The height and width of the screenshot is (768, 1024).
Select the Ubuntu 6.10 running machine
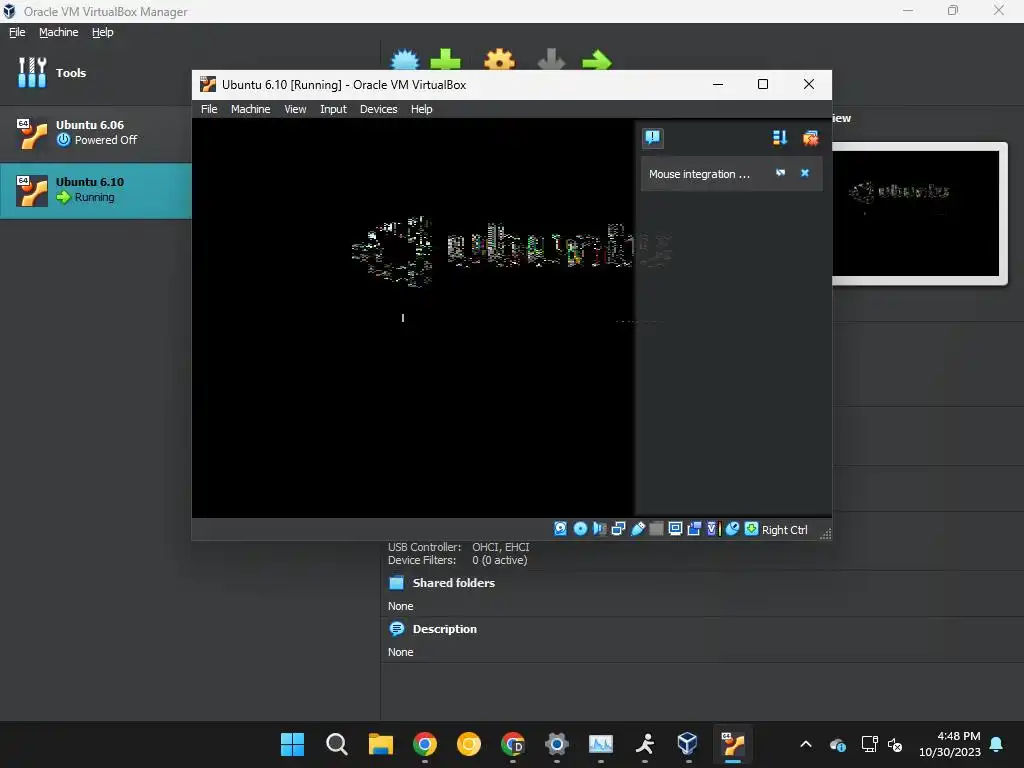point(95,190)
